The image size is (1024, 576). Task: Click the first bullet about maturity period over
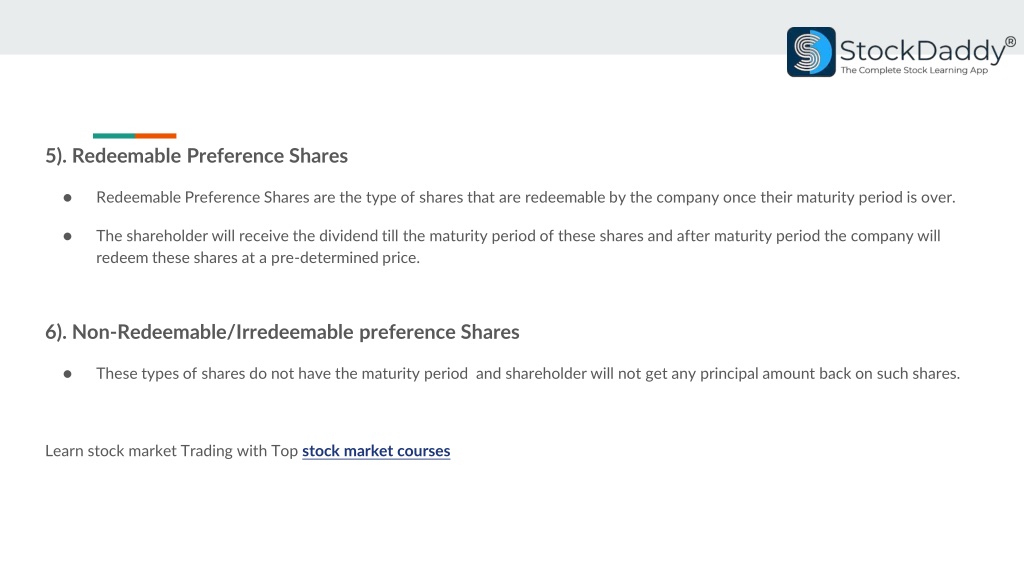526,197
